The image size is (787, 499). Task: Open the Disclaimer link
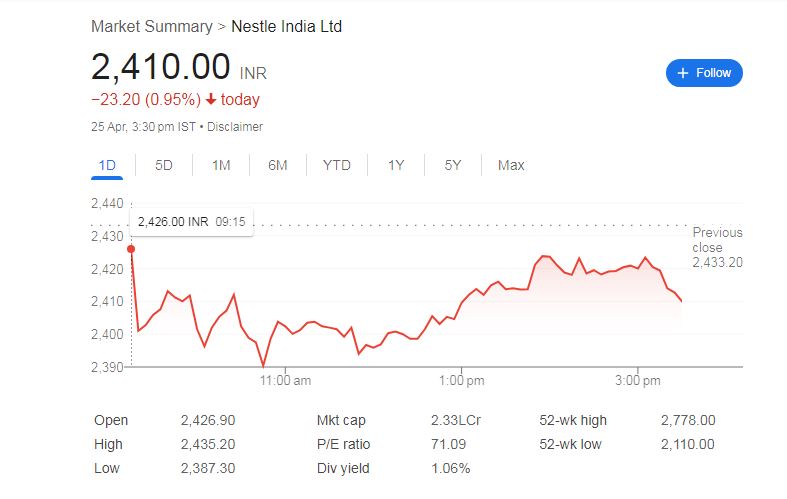click(x=235, y=127)
